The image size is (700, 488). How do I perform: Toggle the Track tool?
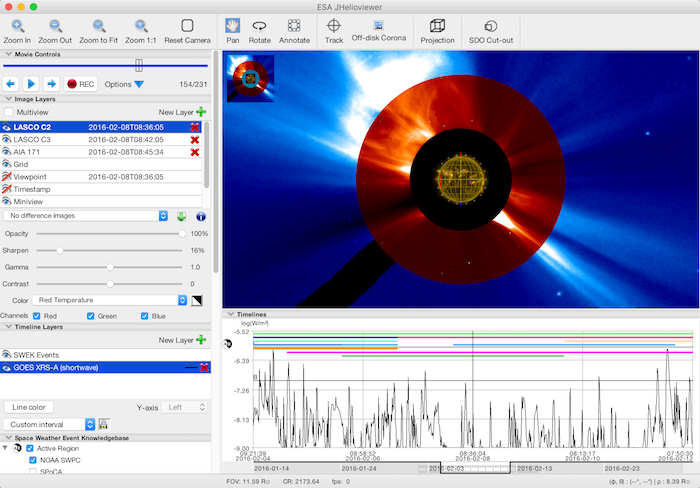point(333,25)
